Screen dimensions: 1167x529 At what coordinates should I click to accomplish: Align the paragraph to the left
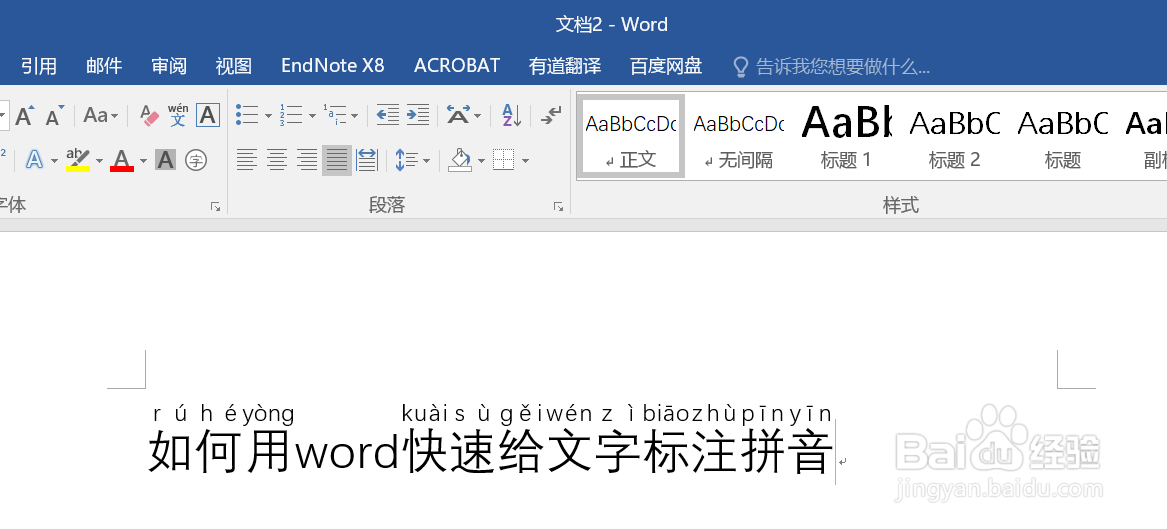click(247, 159)
